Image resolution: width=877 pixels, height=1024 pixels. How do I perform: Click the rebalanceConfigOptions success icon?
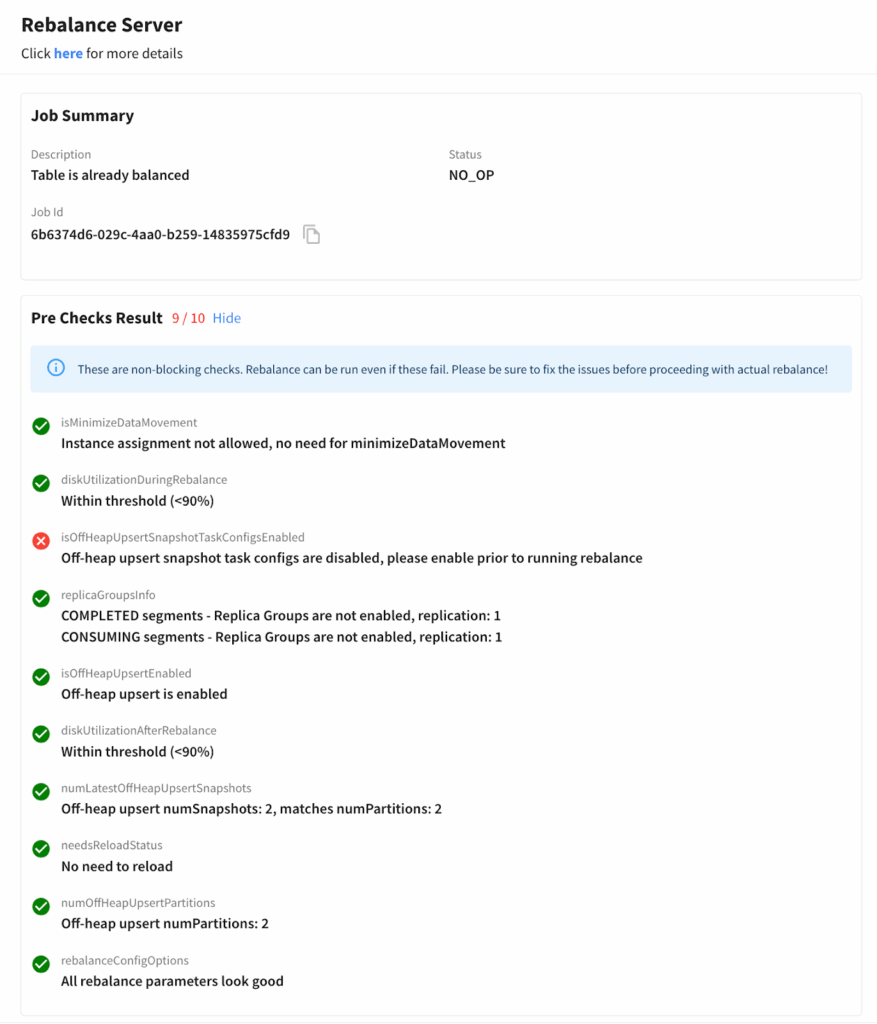(41, 964)
